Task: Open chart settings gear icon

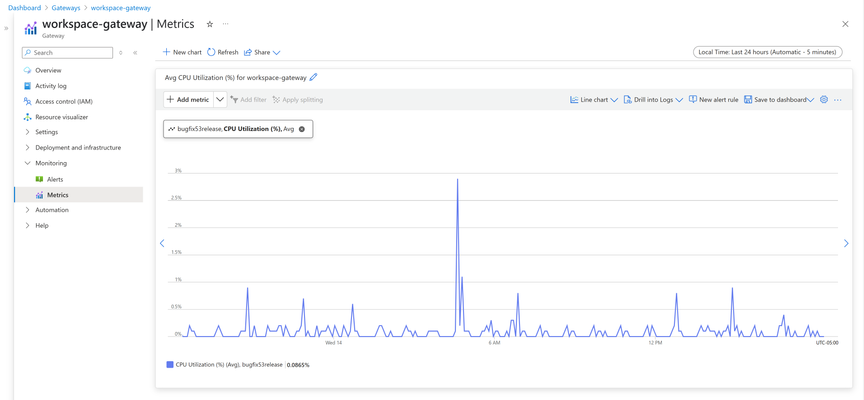Action: pyautogui.click(x=824, y=100)
